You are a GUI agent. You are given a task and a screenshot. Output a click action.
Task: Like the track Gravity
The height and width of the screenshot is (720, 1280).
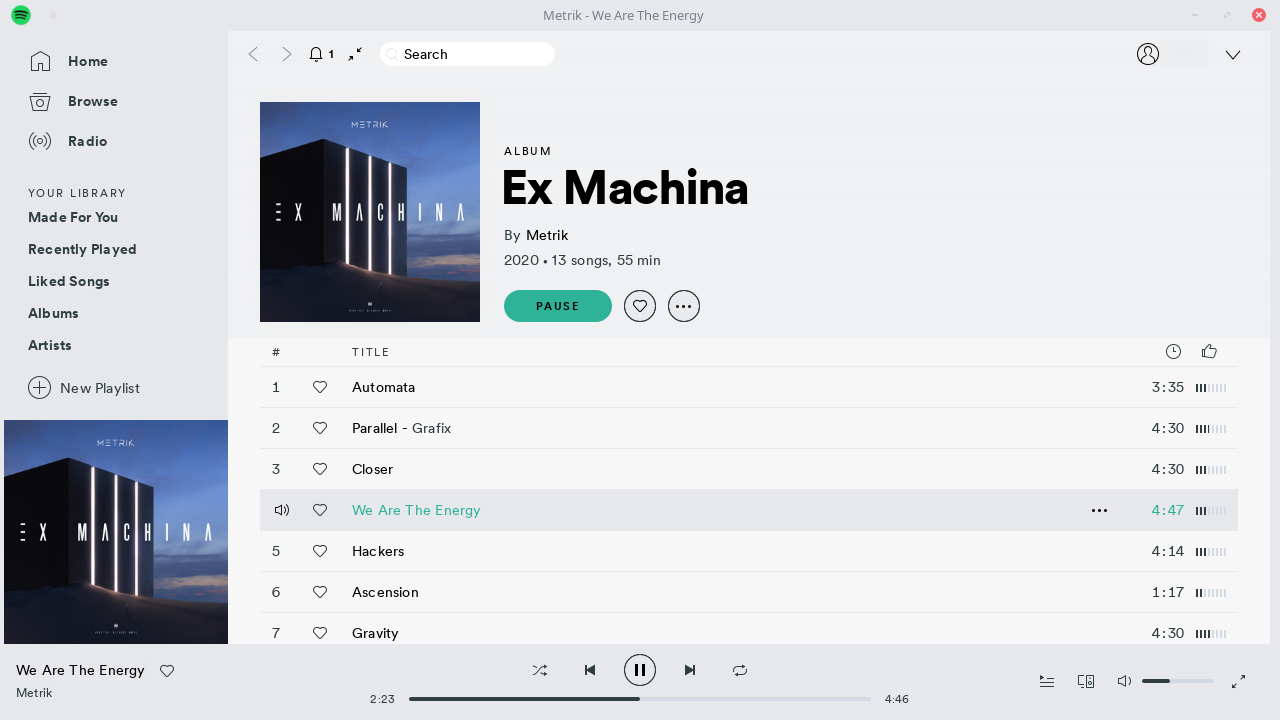coord(320,633)
